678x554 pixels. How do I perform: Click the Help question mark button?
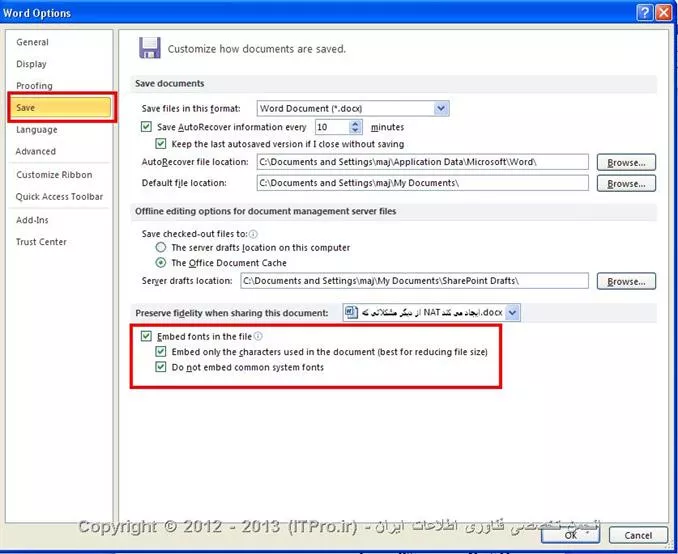point(644,13)
